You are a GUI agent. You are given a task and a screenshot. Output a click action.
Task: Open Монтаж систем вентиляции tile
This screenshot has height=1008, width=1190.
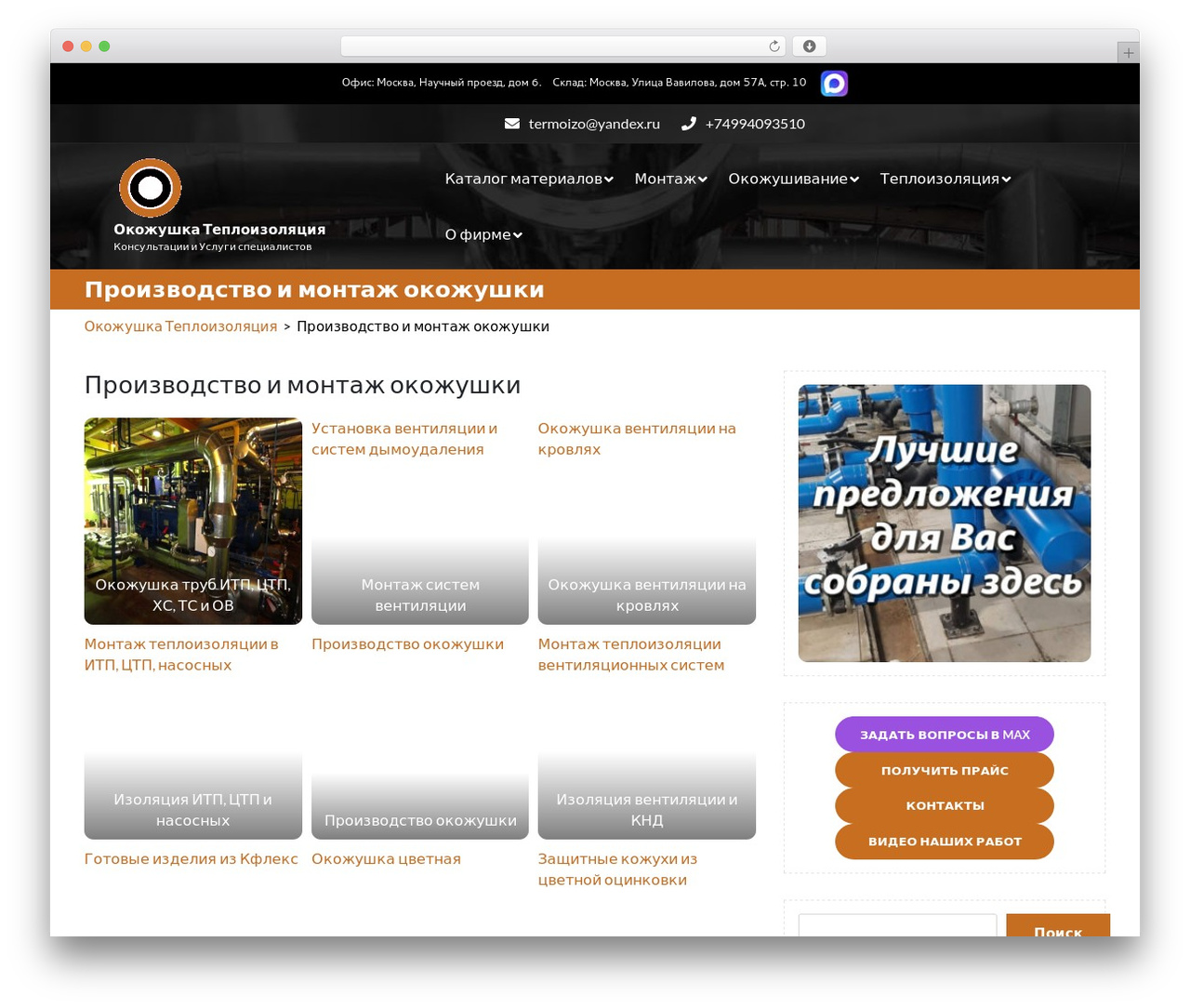(x=420, y=580)
